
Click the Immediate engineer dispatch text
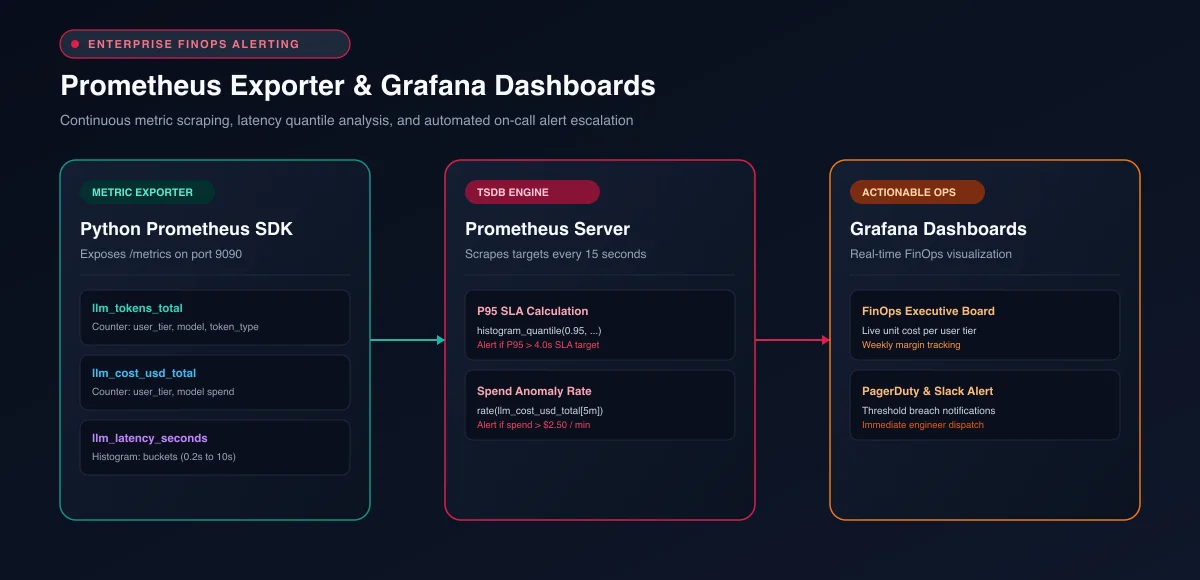click(x=923, y=425)
